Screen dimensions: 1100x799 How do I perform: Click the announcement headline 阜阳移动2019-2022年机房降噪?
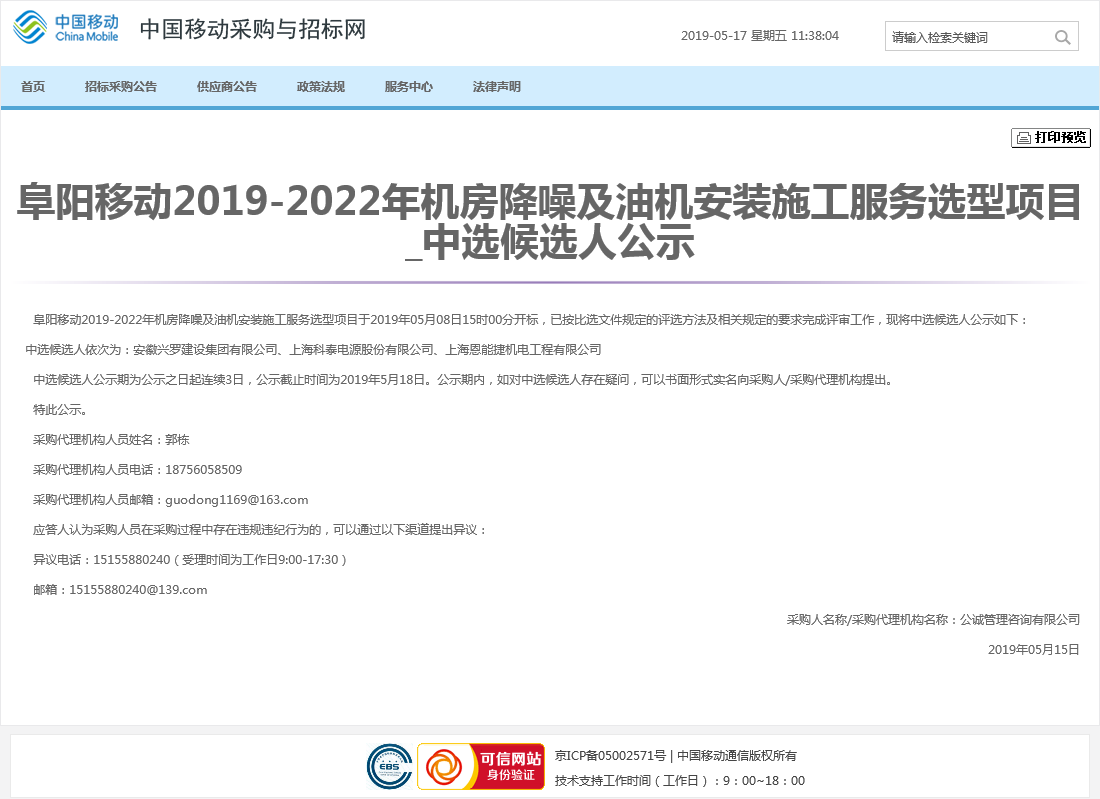549,222
